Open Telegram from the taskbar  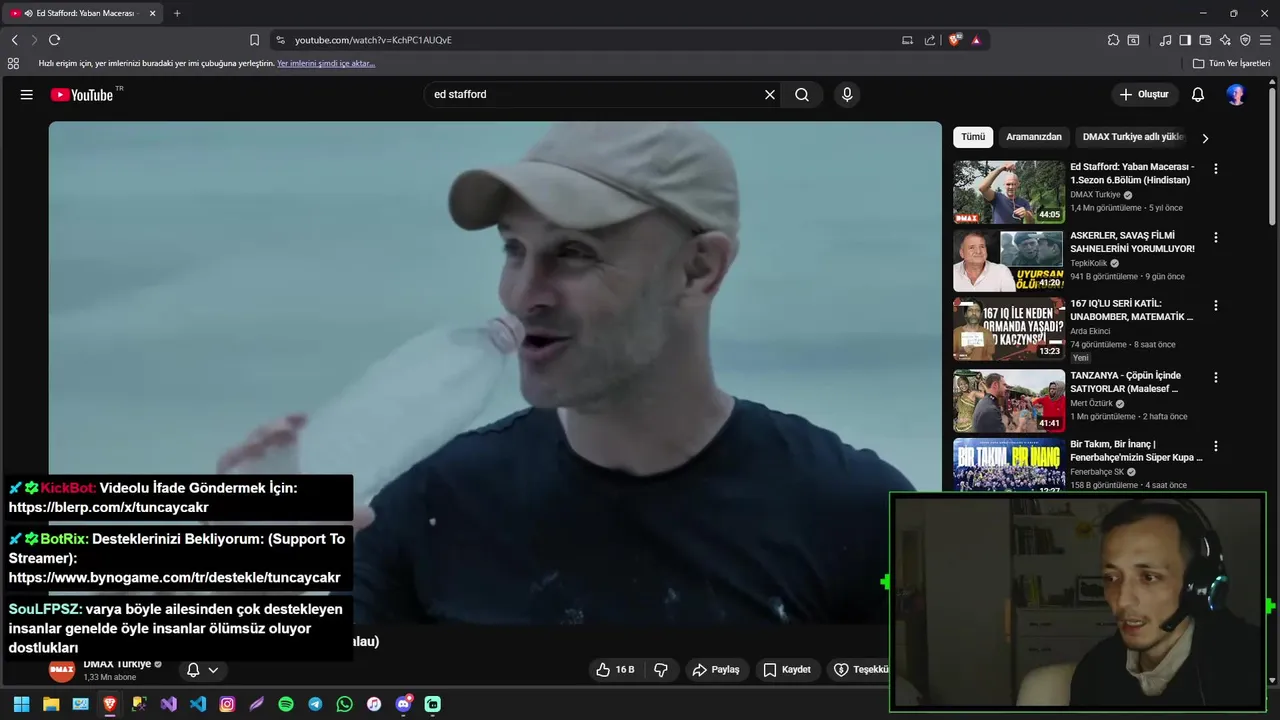click(x=315, y=704)
